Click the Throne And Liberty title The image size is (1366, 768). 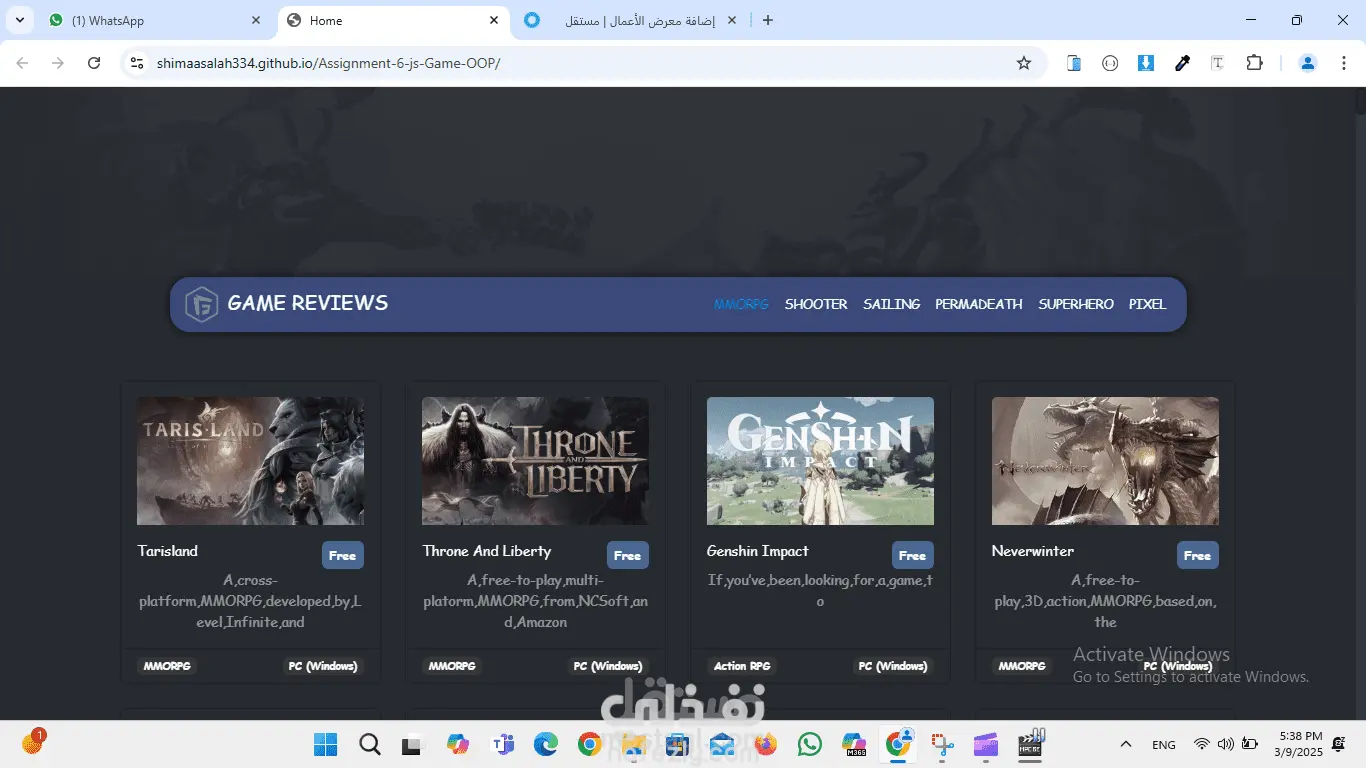coord(487,551)
